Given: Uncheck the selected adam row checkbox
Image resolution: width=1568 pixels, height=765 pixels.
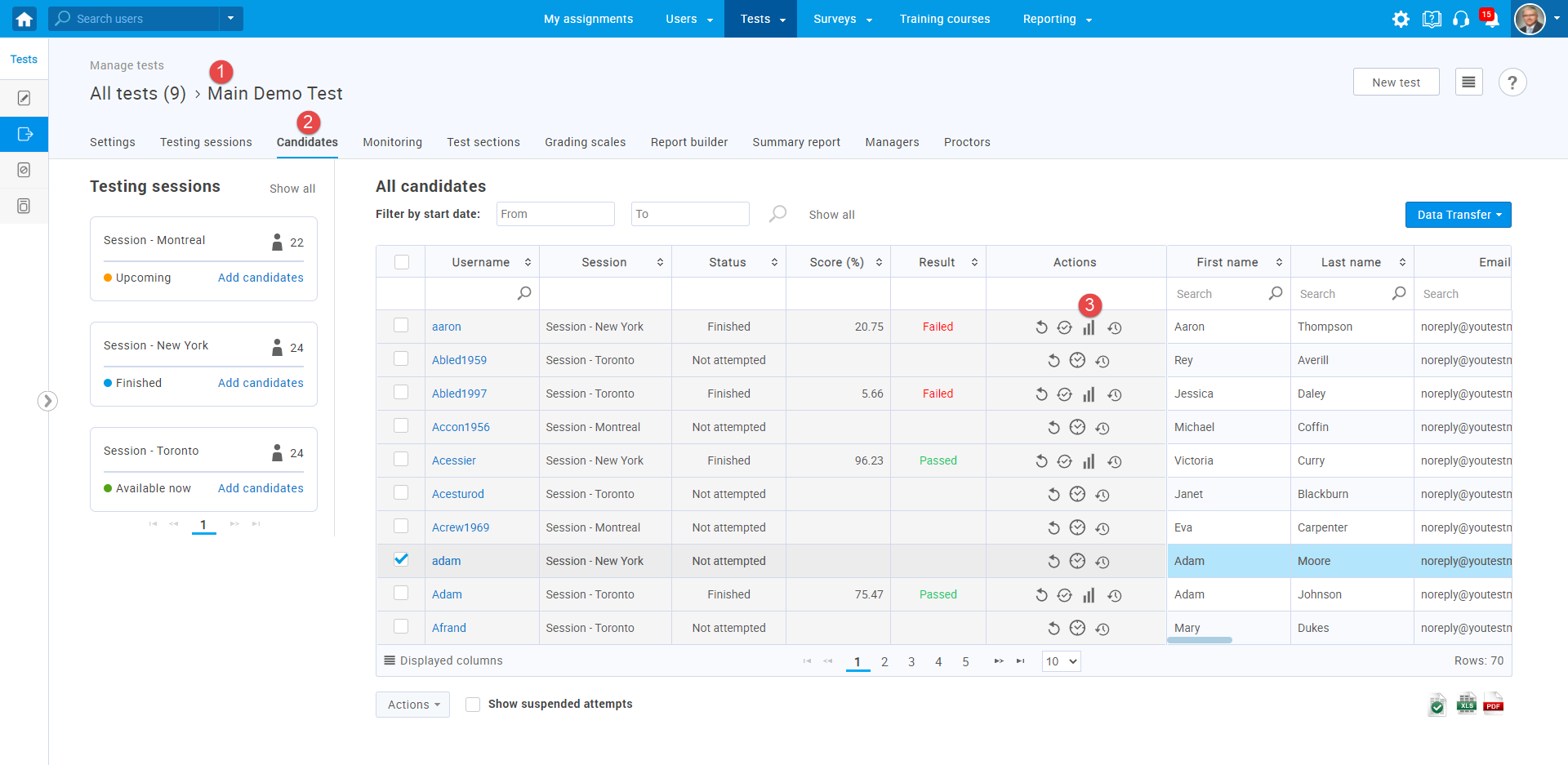Looking at the screenshot, I should 401,559.
